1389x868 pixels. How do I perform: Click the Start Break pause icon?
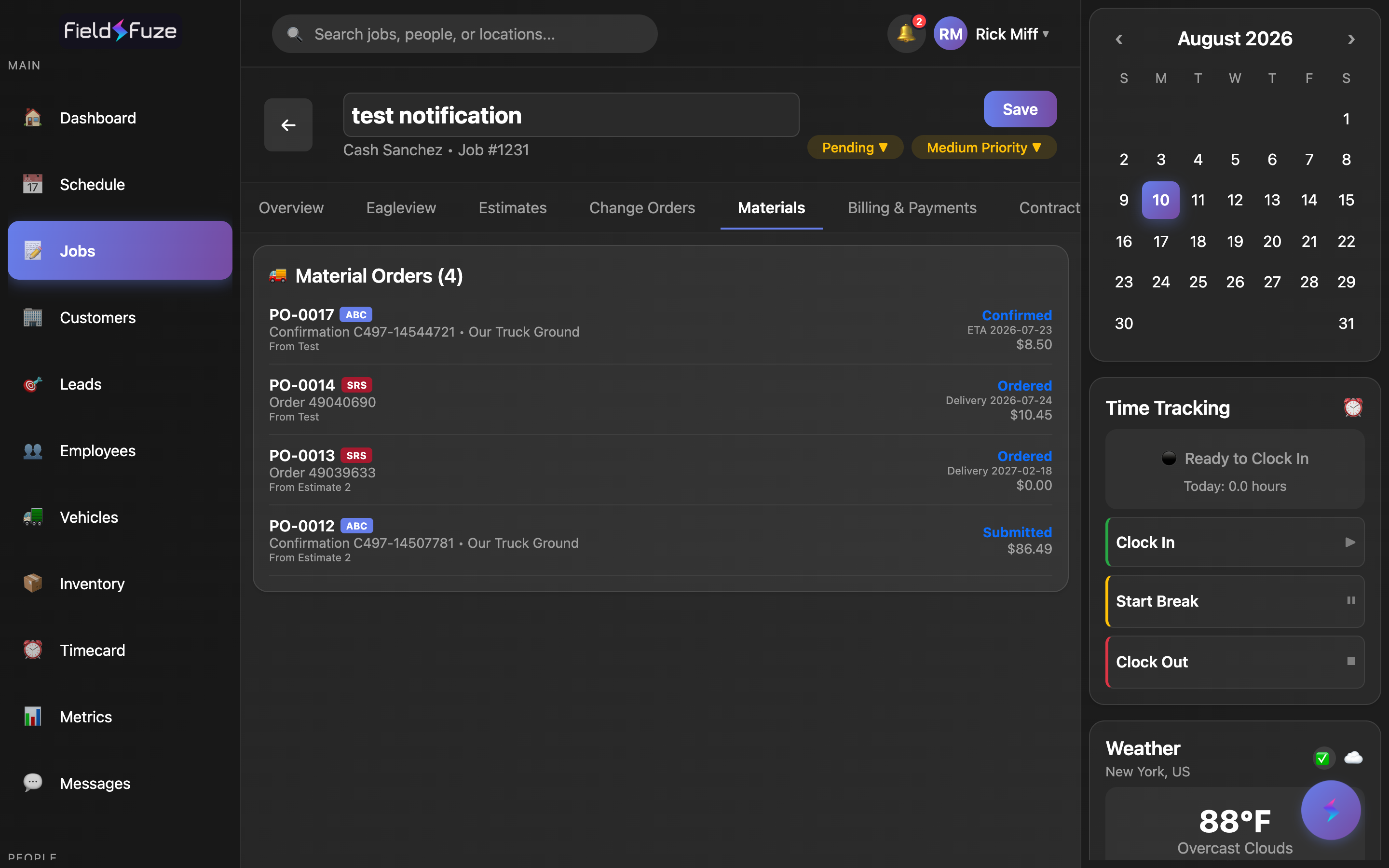click(1351, 600)
